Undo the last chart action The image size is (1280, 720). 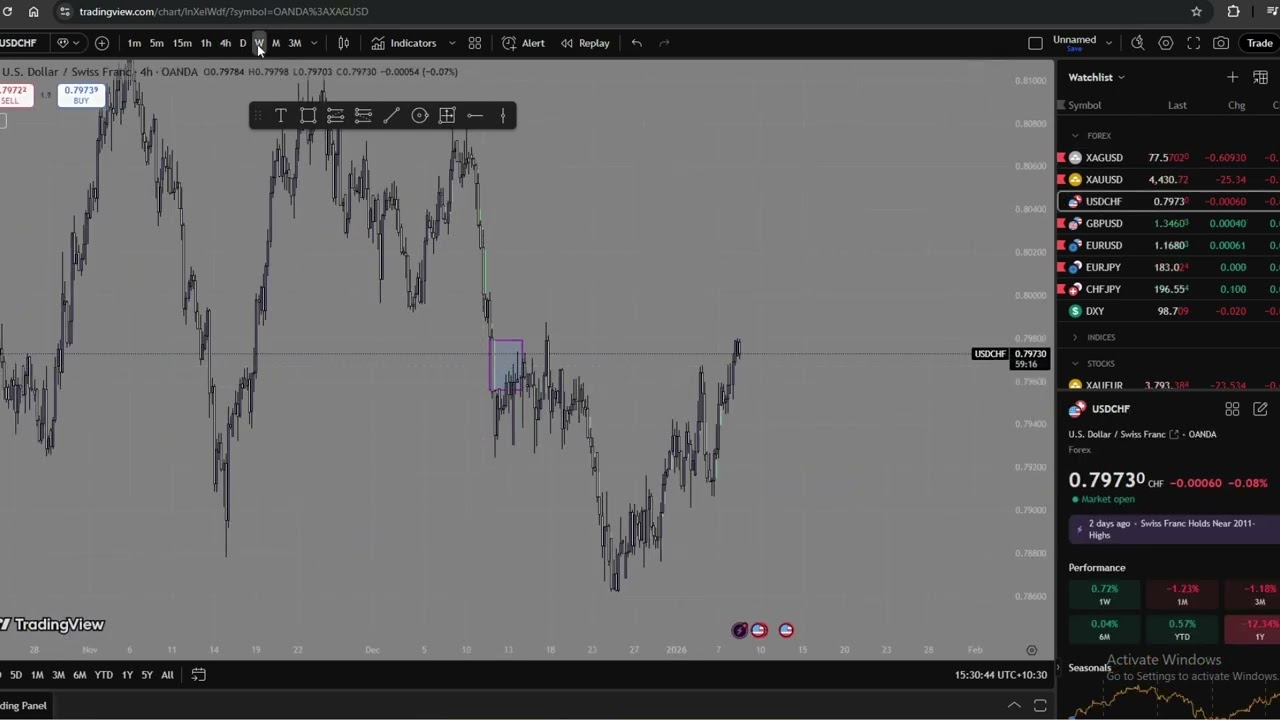coord(637,43)
